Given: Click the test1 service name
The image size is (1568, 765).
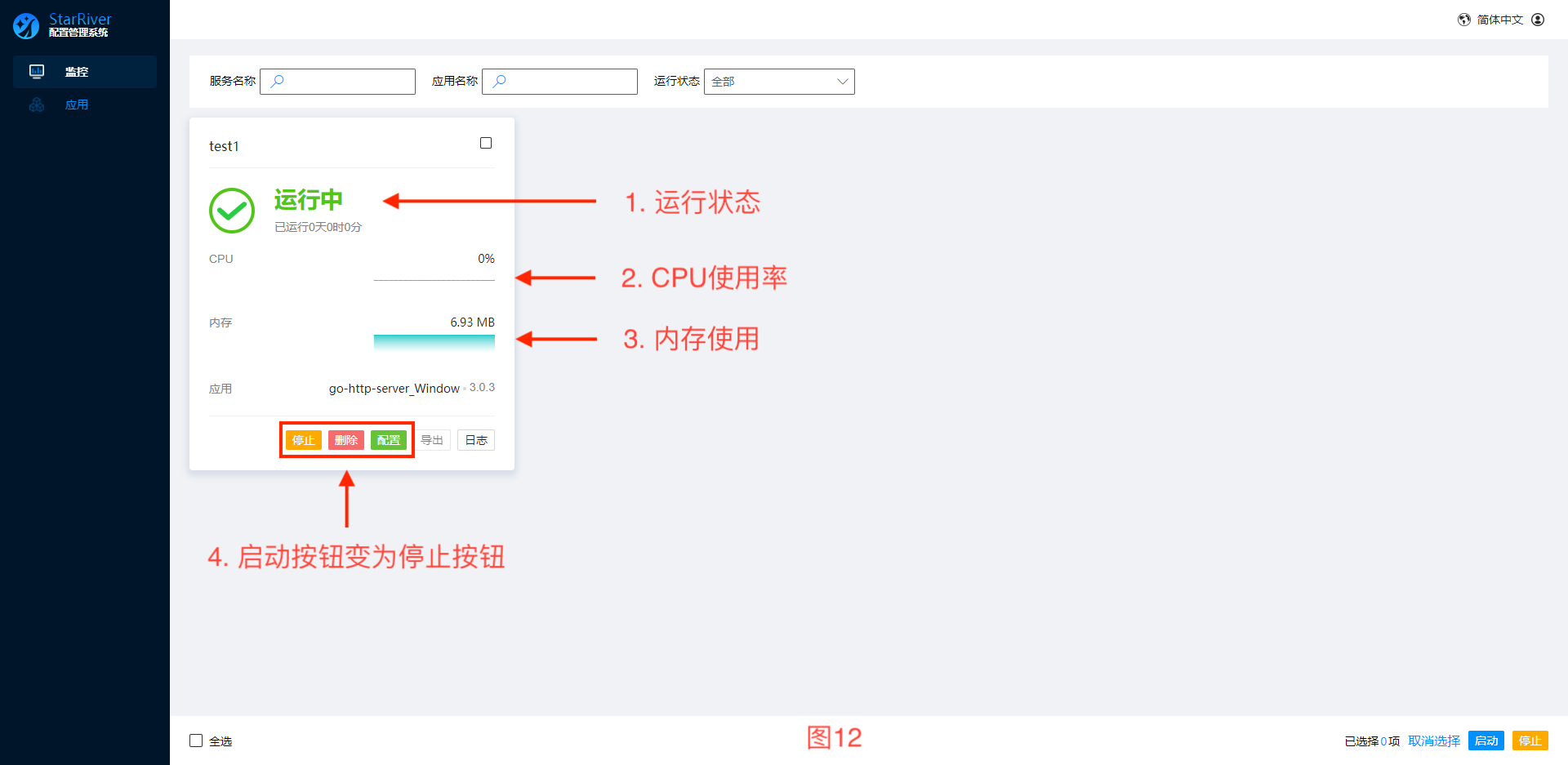Looking at the screenshot, I should [x=224, y=146].
